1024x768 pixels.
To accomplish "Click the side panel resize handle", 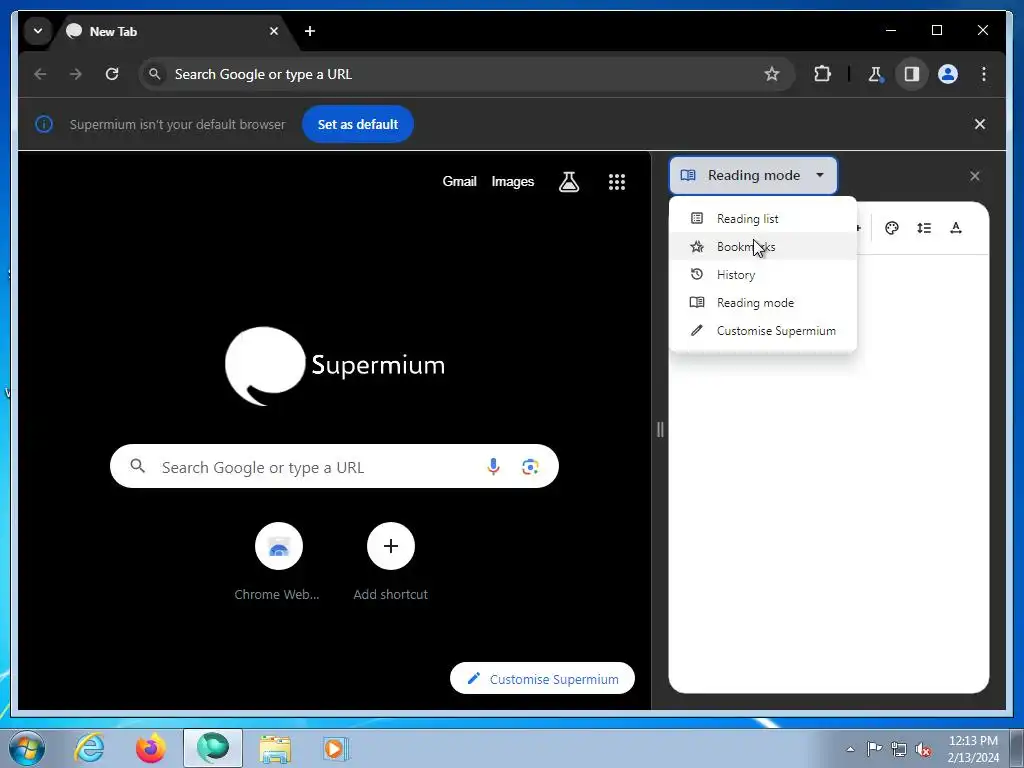I will pyautogui.click(x=660, y=430).
